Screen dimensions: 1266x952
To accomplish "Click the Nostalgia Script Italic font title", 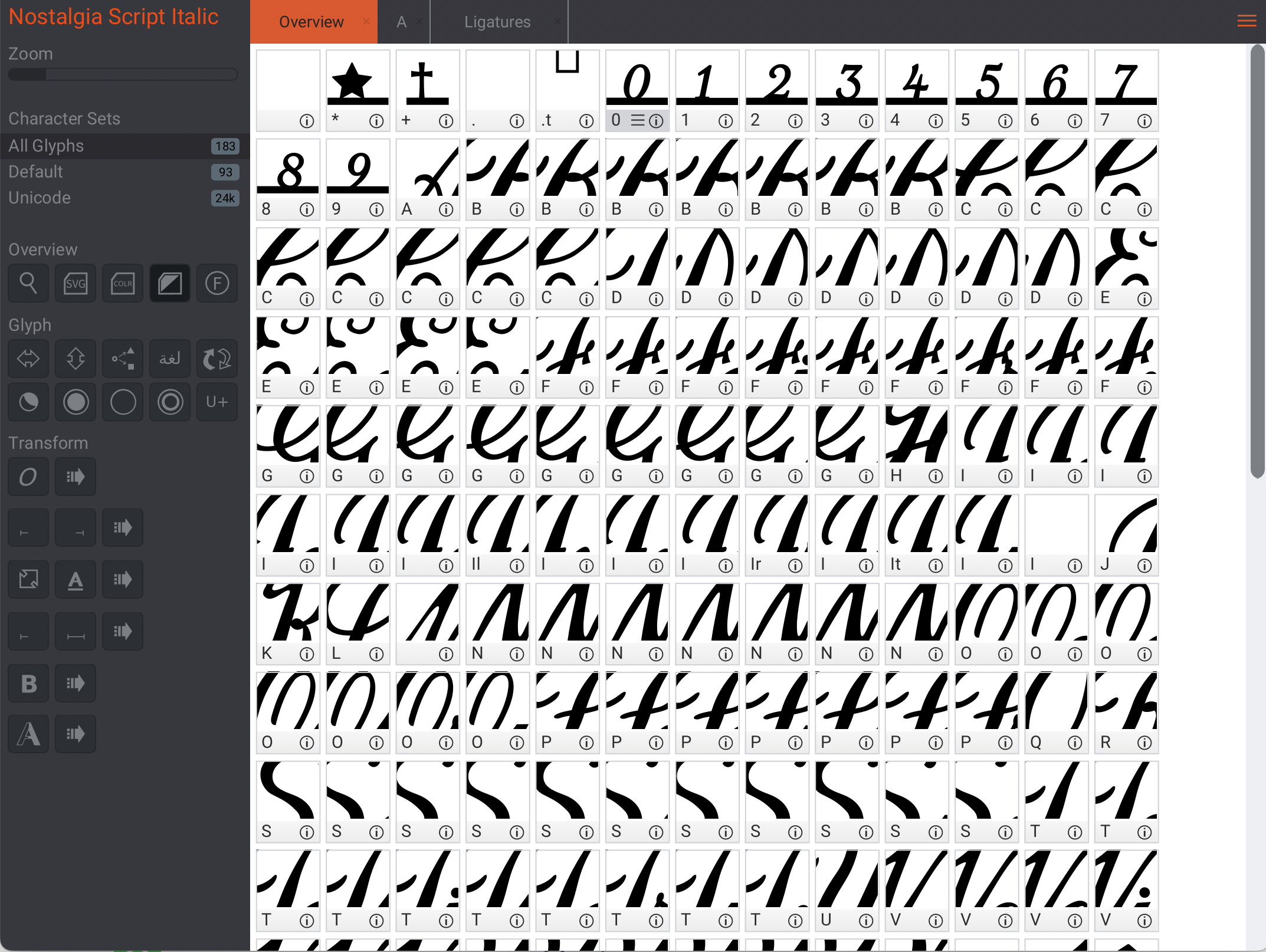I will [114, 17].
